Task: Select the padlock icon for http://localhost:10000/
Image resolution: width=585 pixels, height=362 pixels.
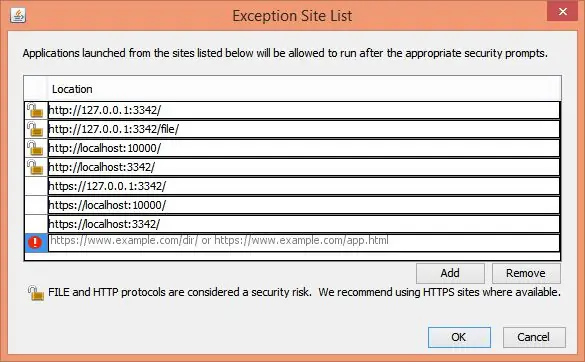Action: click(35, 149)
